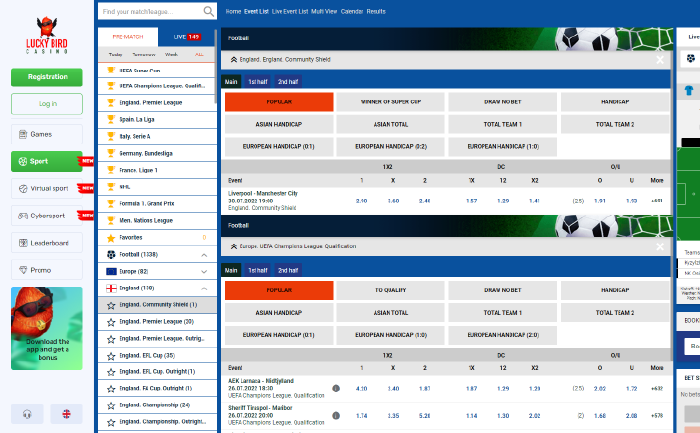
Task: Favorite England. FA Cup. Outright with star
Action: tap(111, 389)
